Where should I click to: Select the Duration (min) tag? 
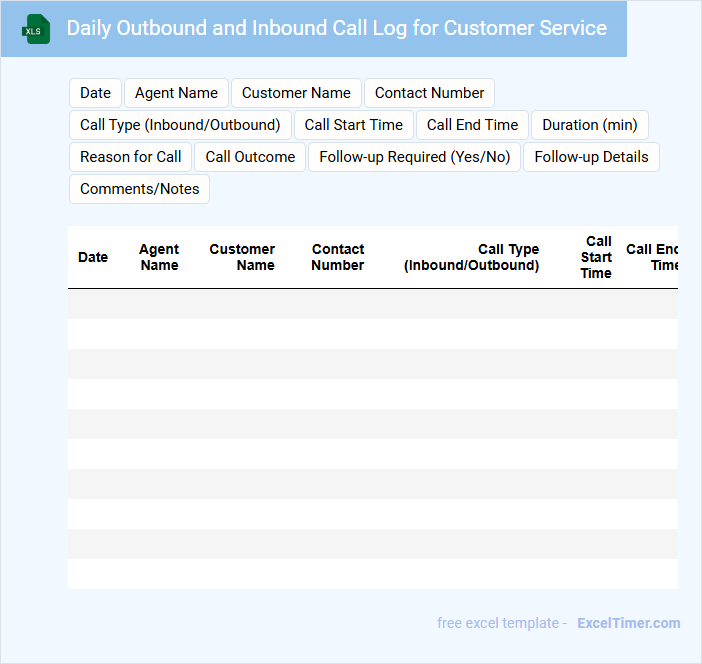pyautogui.click(x=590, y=125)
